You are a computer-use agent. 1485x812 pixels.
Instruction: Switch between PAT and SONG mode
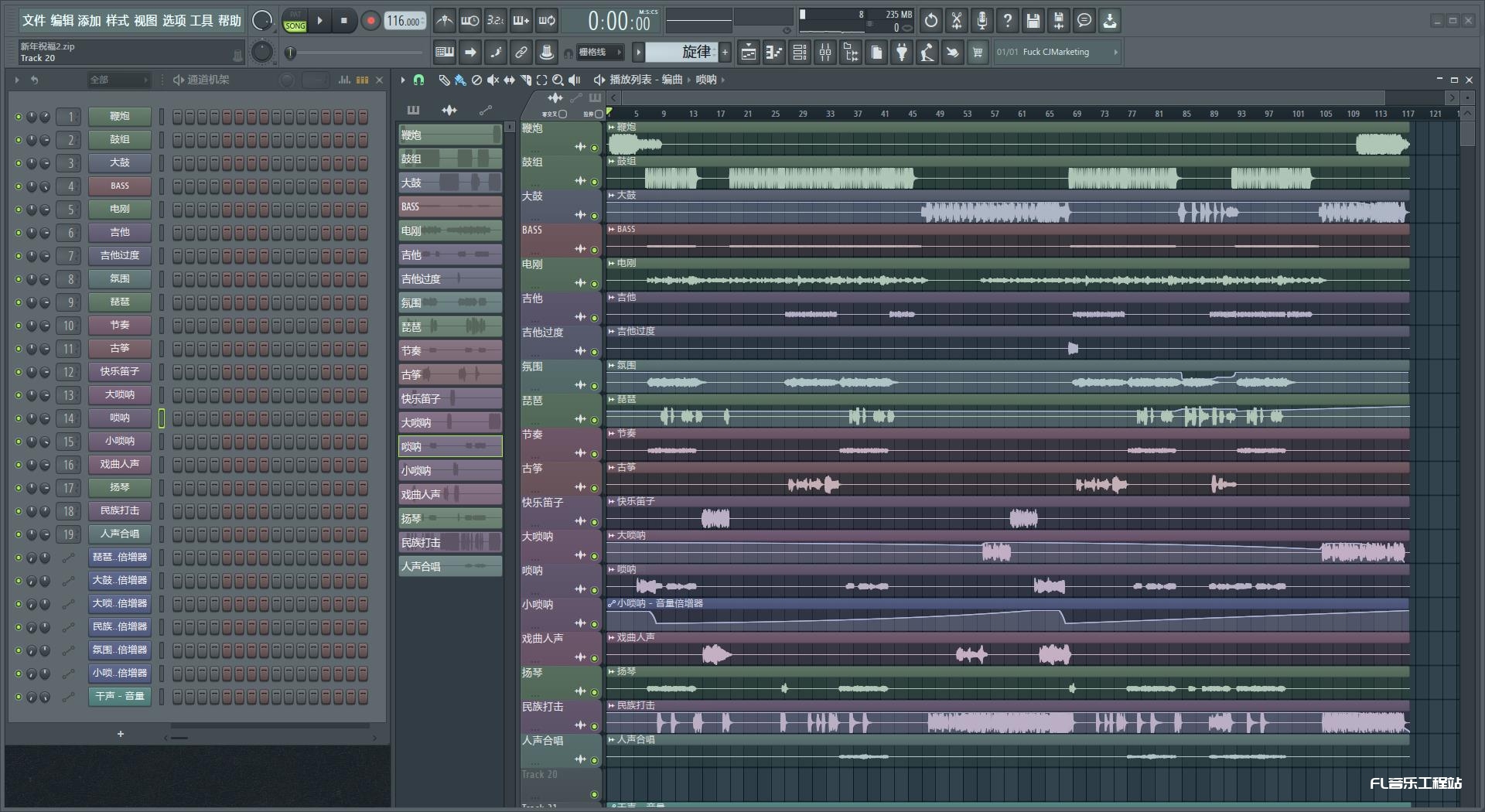click(x=295, y=21)
